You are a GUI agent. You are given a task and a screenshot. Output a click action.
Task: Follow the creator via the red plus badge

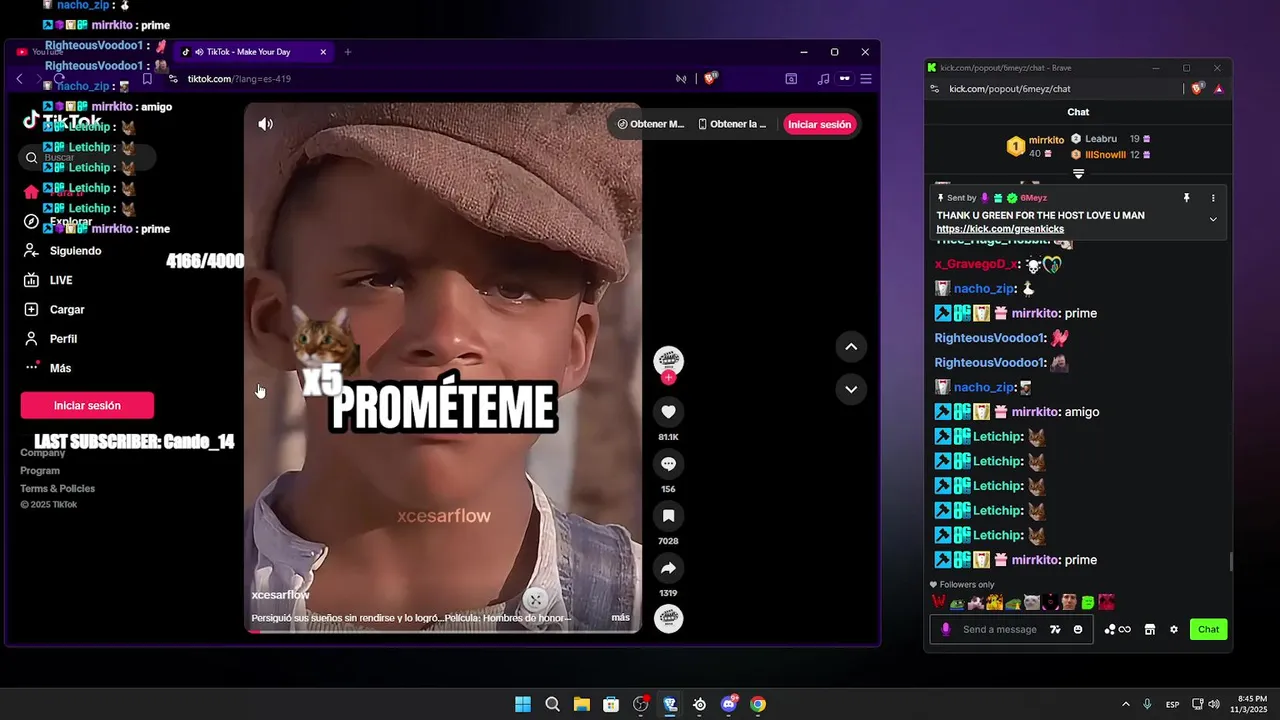click(668, 378)
